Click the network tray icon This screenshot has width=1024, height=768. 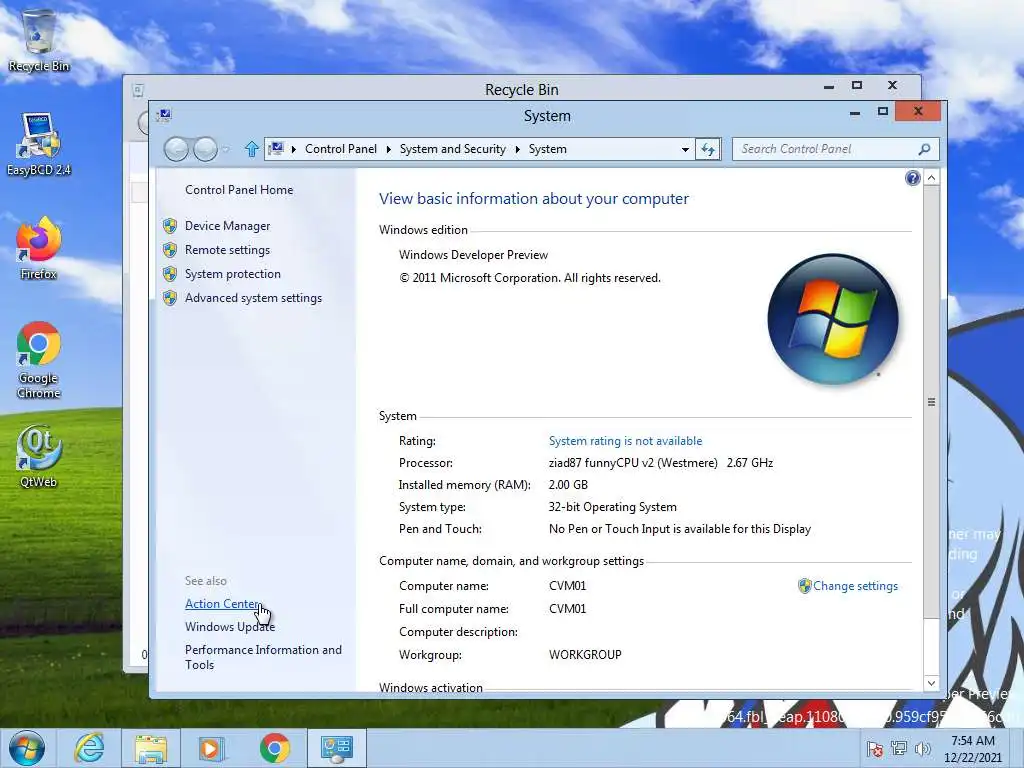pos(899,749)
